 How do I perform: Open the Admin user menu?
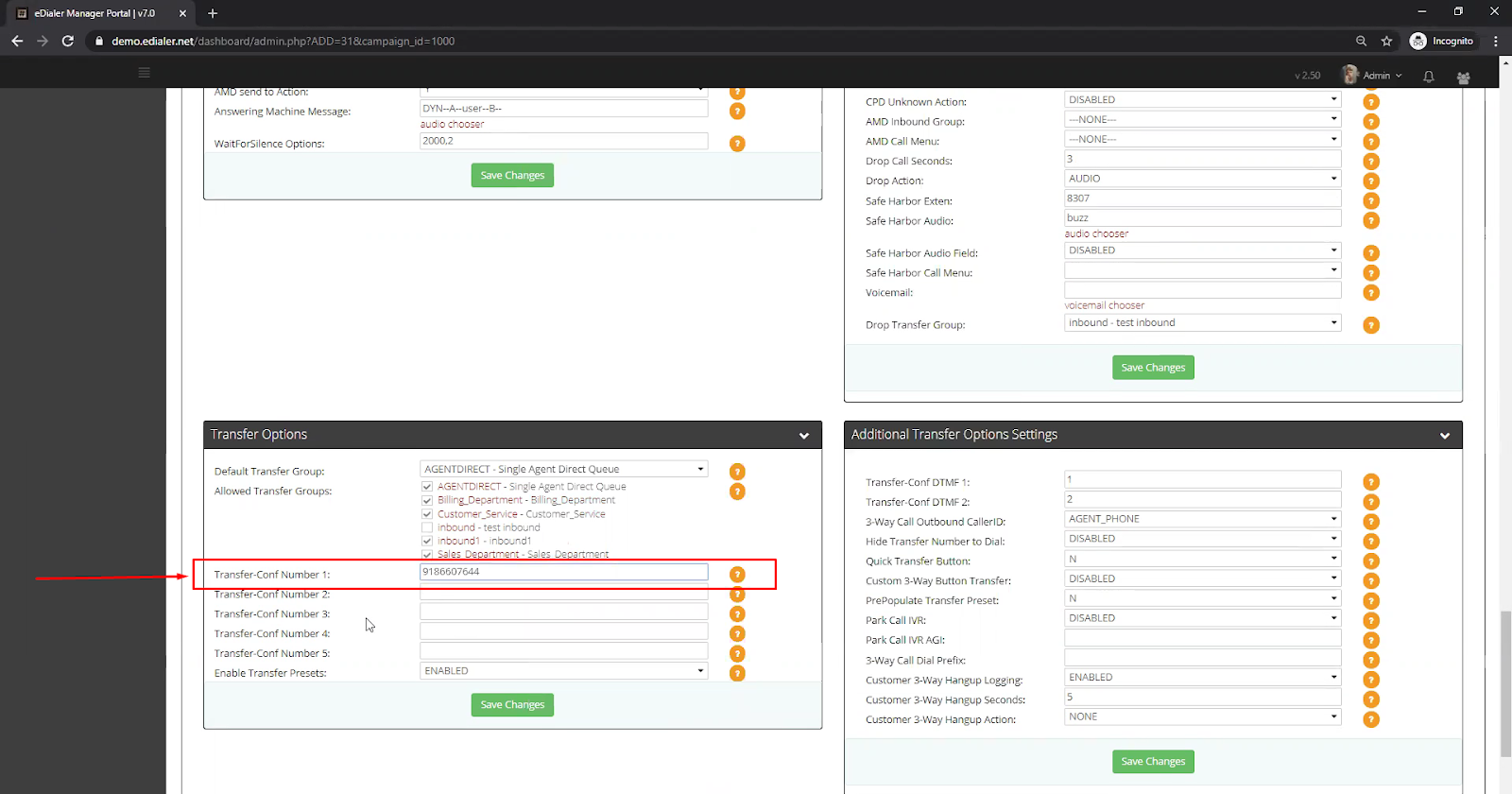tap(1376, 76)
